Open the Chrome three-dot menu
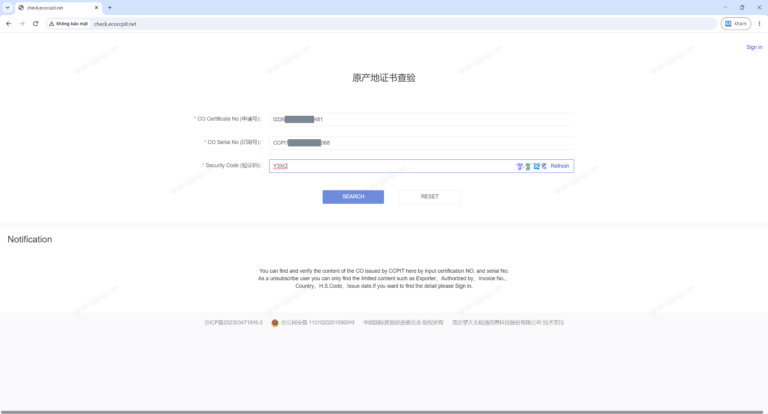 (x=759, y=24)
